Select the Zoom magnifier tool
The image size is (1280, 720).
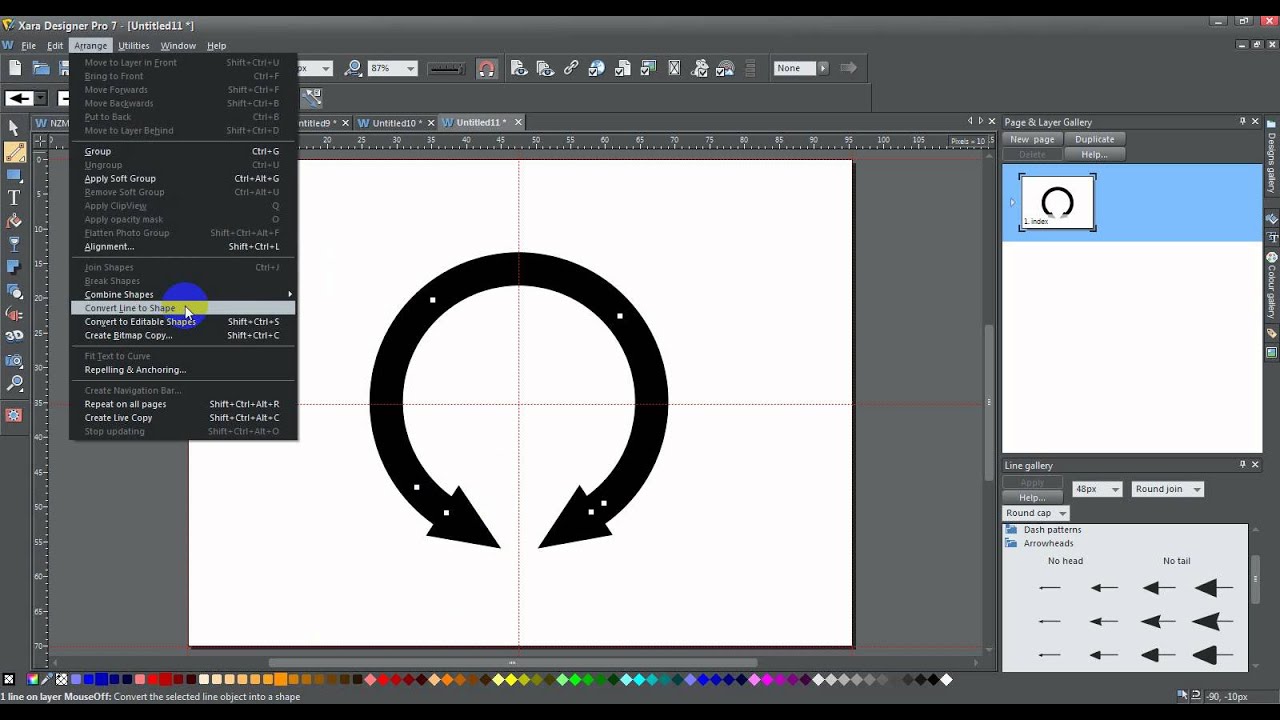point(14,383)
